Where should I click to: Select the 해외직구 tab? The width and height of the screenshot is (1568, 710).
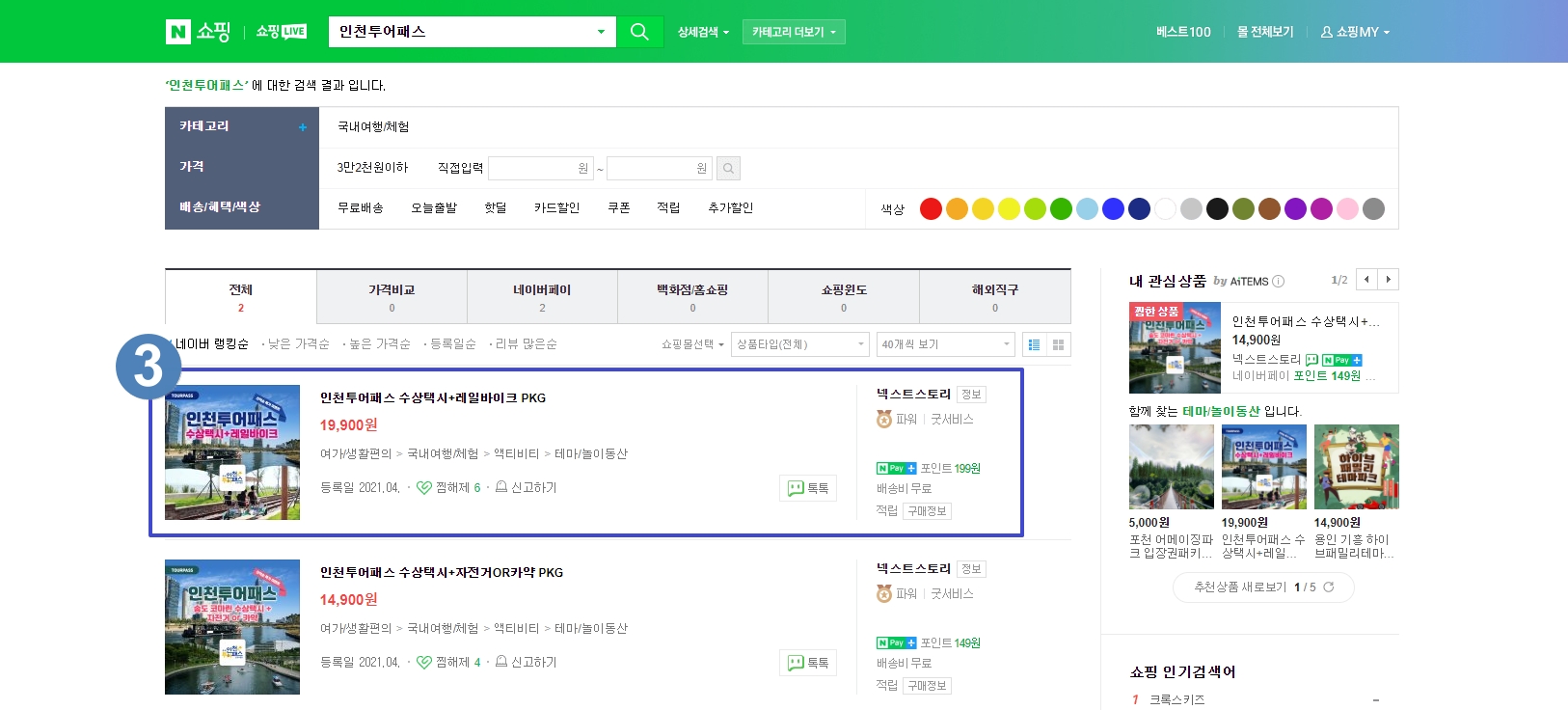tap(995, 297)
